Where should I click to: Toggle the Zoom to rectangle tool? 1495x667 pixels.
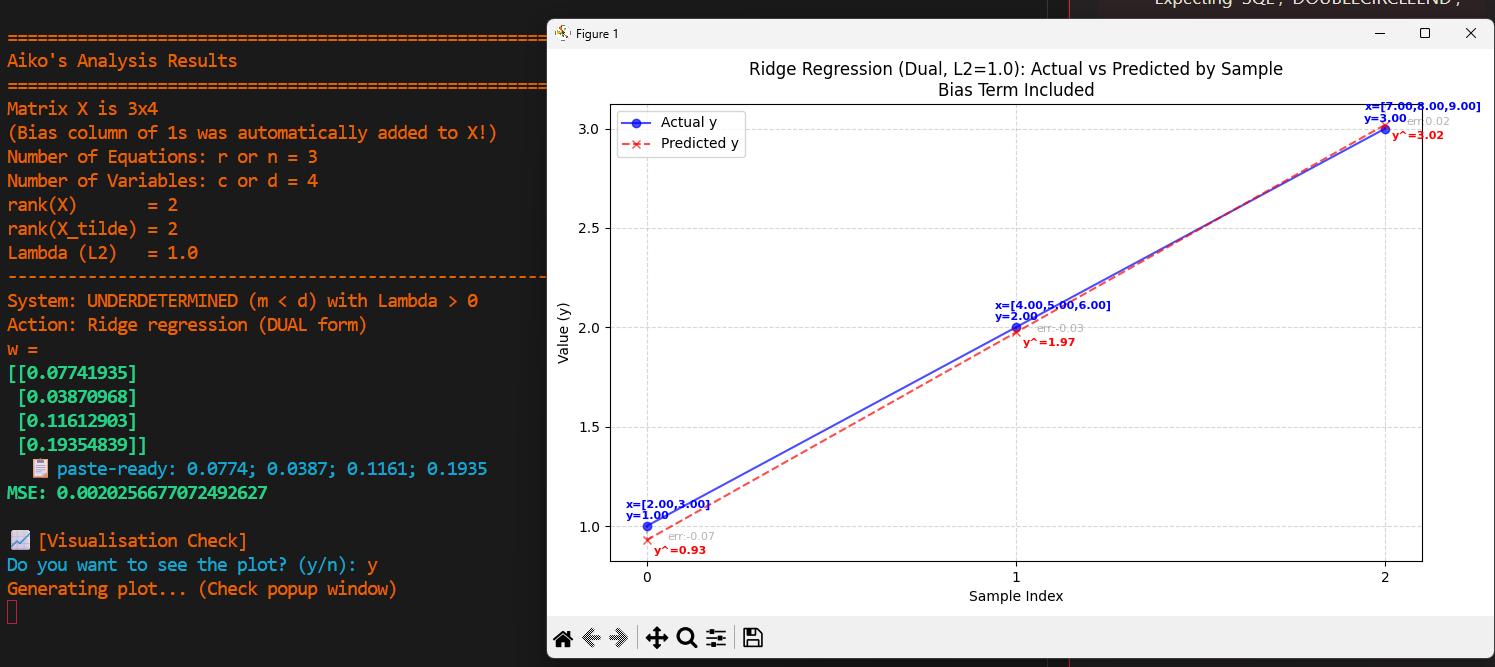pyautogui.click(x=686, y=638)
